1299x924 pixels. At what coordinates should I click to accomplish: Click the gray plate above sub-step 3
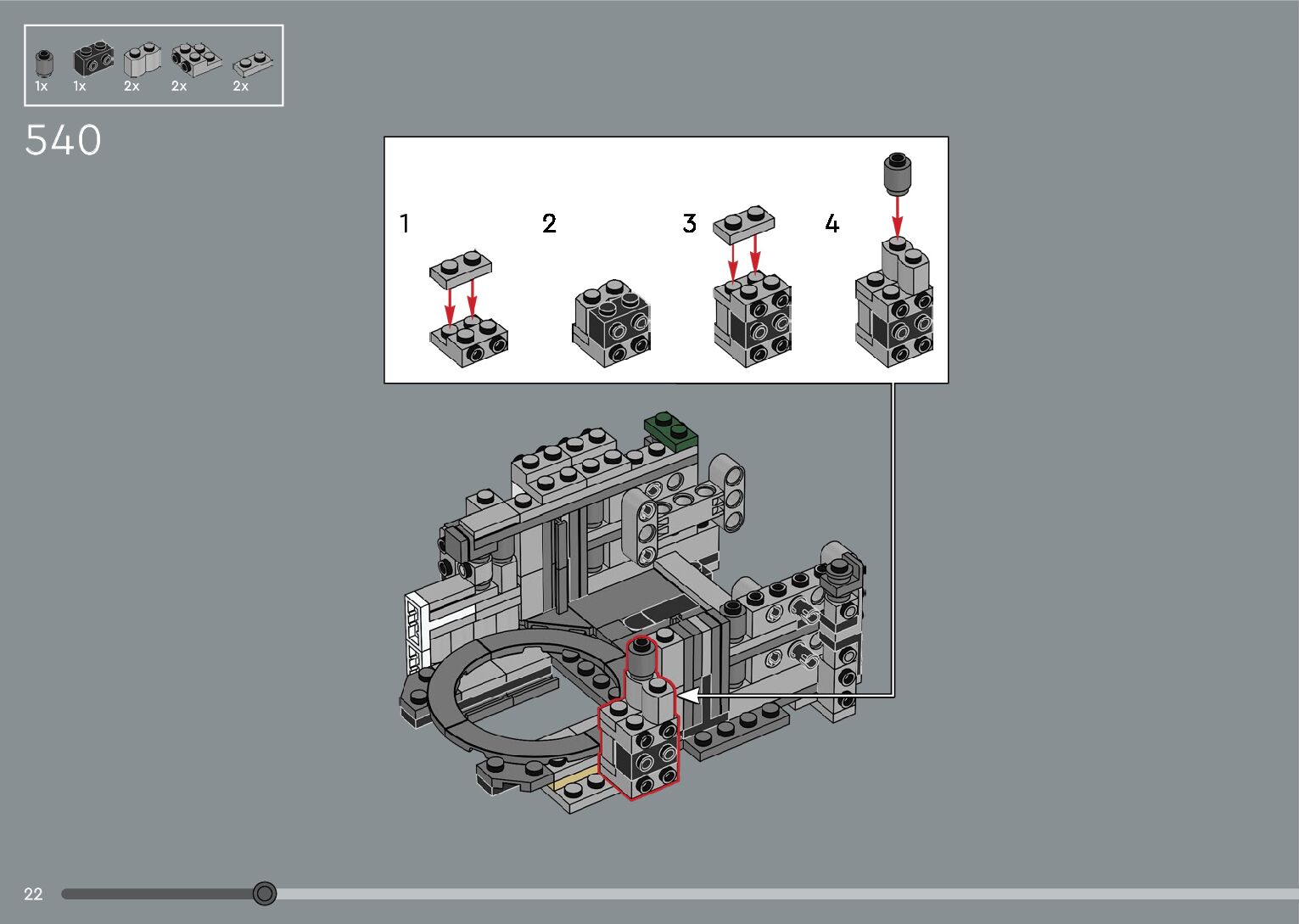coord(744,222)
